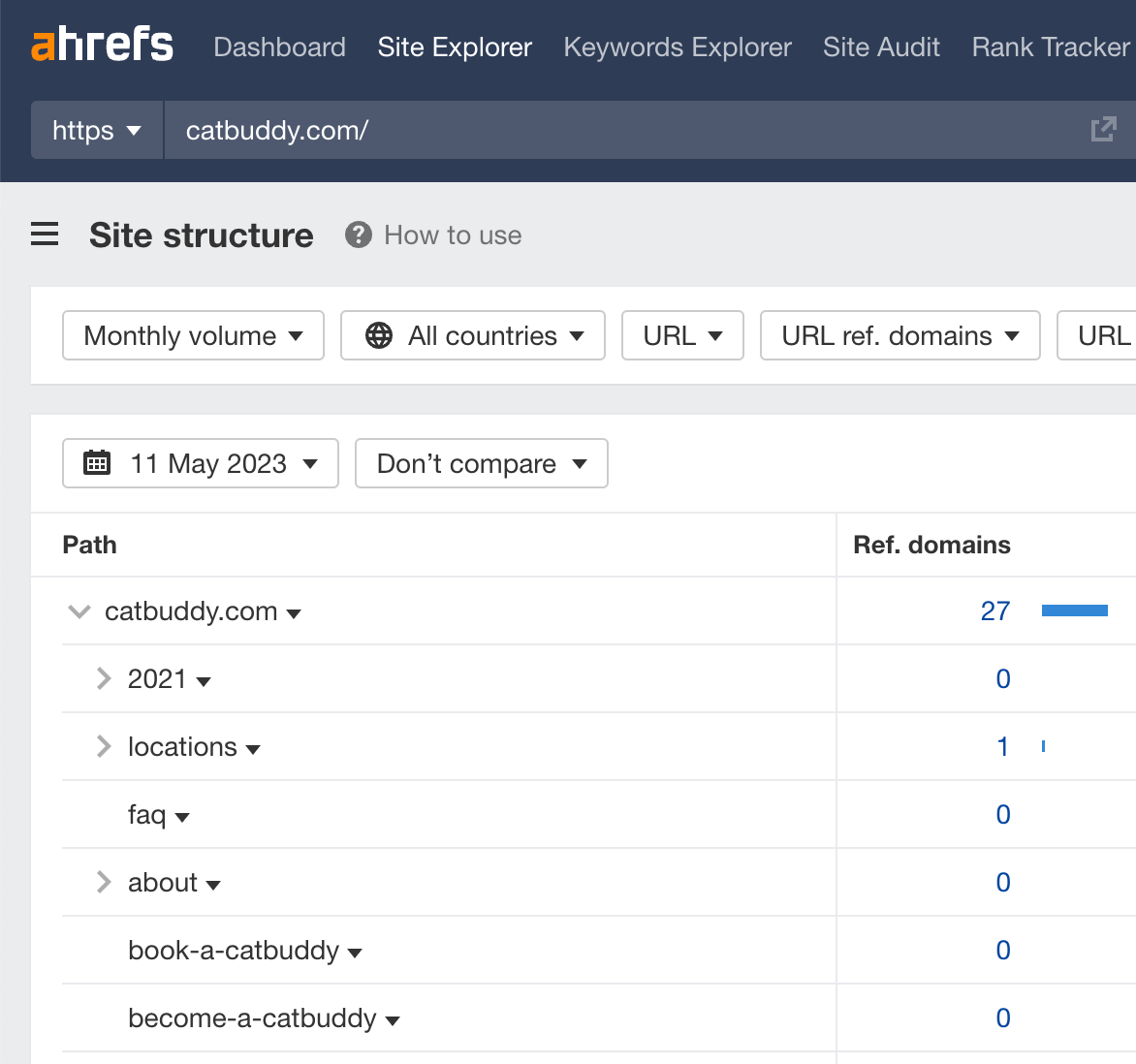
Task: Open the external link icon in URL bar
Action: point(1103,129)
